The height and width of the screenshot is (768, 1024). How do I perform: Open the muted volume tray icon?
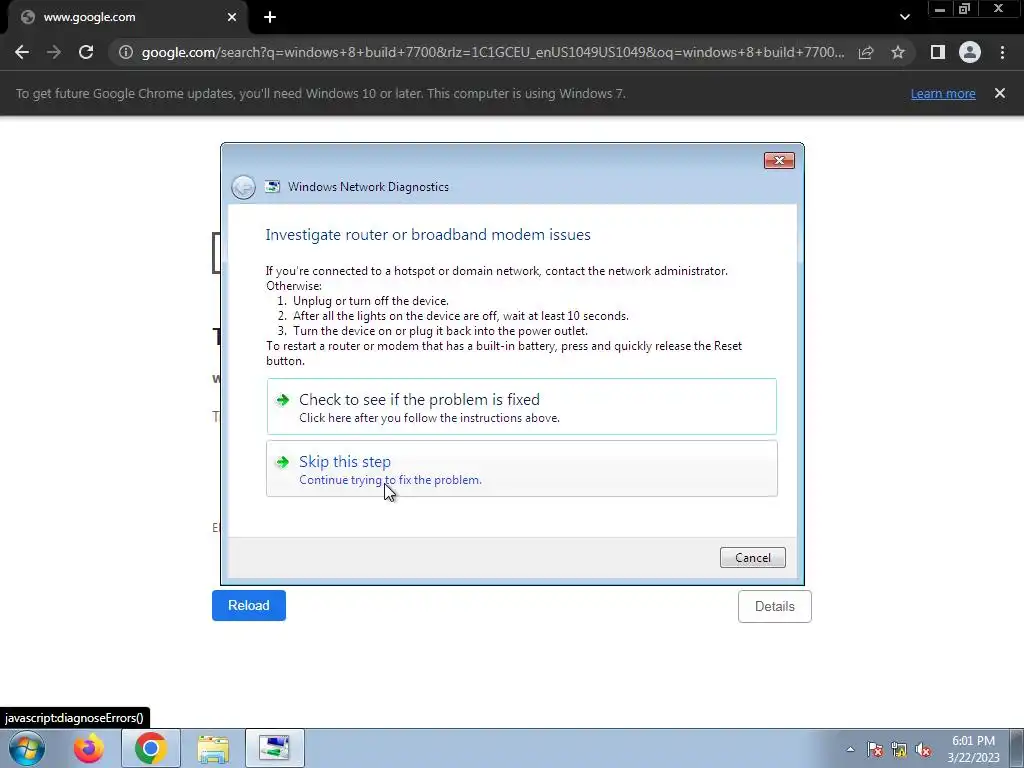[x=923, y=750]
